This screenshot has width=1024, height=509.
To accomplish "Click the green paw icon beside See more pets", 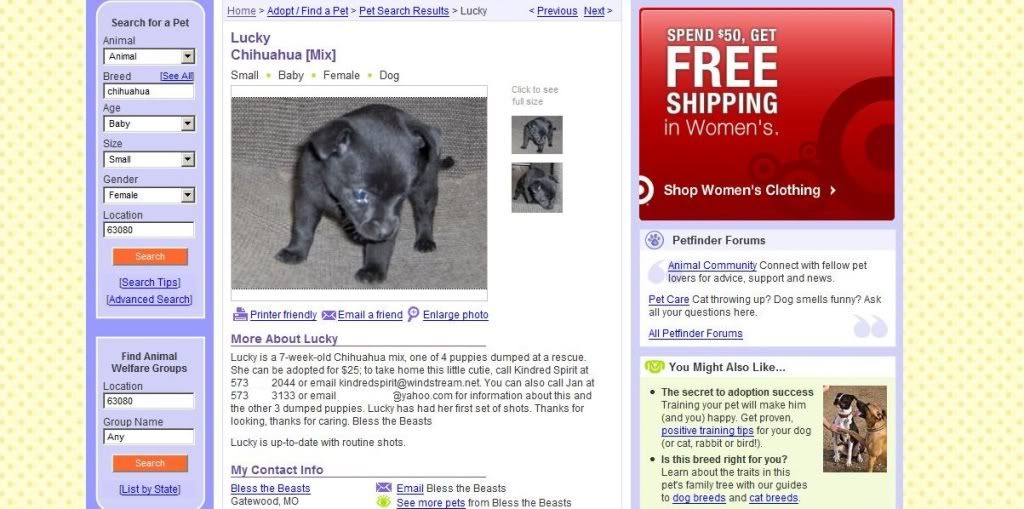I will (384, 502).
